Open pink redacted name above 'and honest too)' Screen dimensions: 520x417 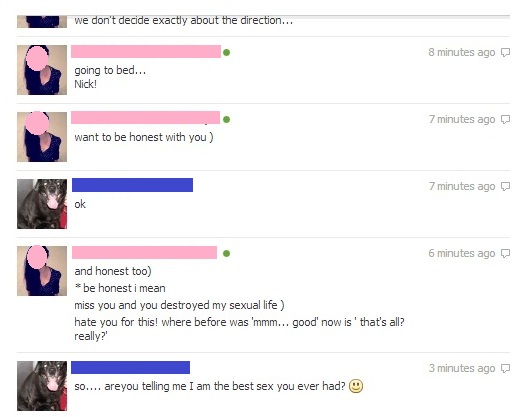(x=144, y=253)
